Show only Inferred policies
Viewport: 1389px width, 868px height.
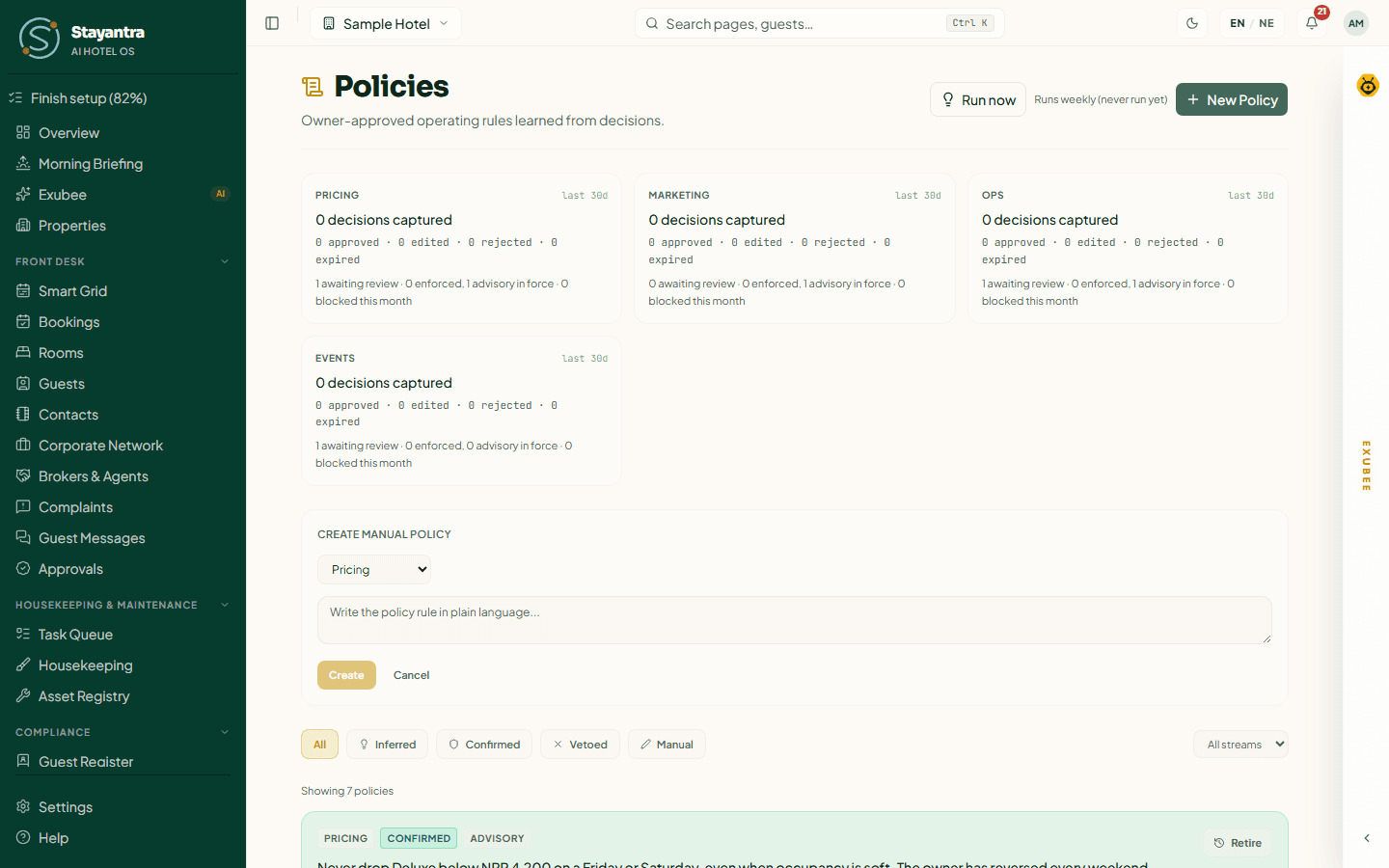coord(387,745)
